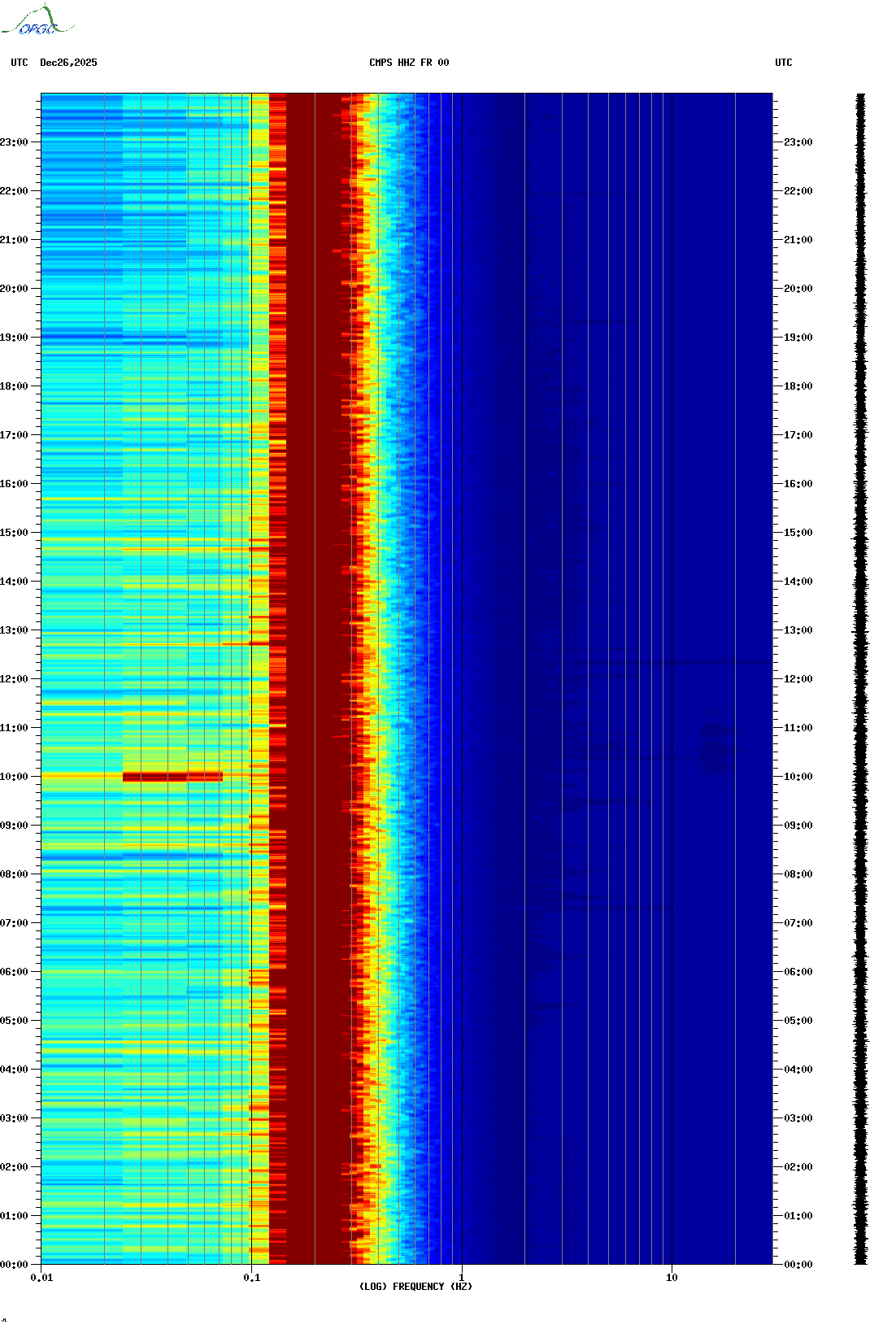Click the 05:00 label on left time axis
This screenshot has height=1329, width=896.
click(x=14, y=1021)
